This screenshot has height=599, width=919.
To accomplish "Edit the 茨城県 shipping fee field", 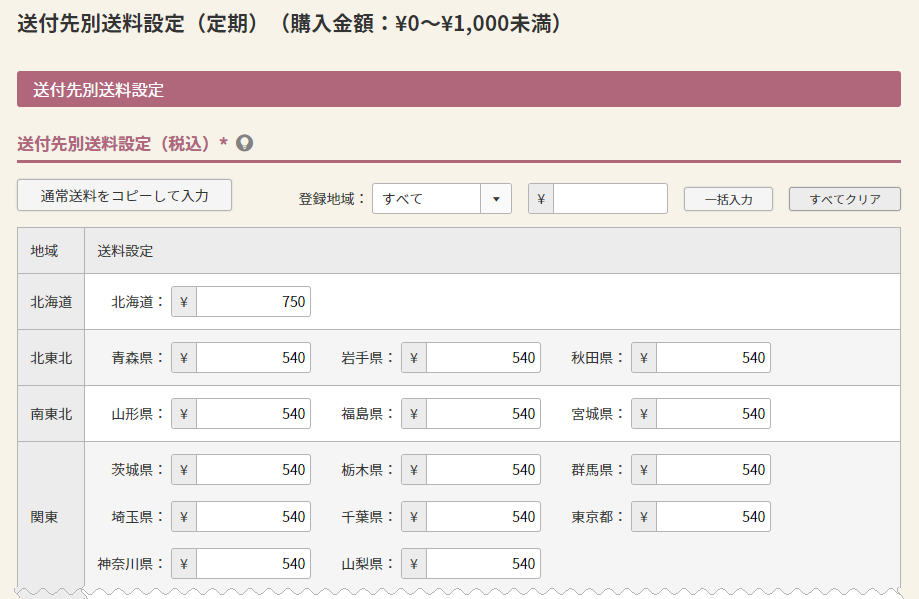I will [x=253, y=469].
